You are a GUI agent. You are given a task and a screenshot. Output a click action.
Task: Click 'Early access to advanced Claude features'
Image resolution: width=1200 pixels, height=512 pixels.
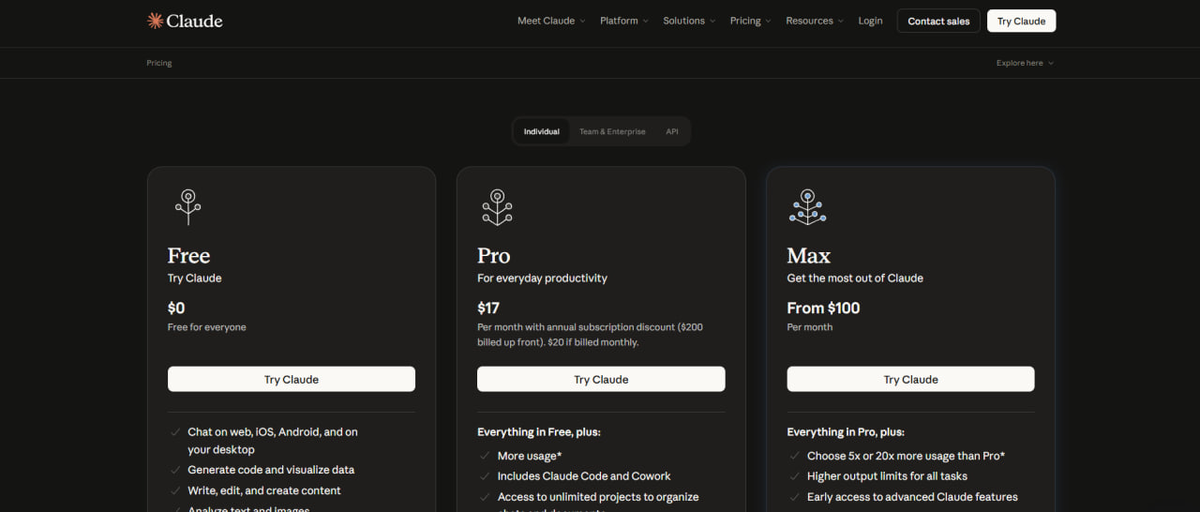click(x=912, y=497)
